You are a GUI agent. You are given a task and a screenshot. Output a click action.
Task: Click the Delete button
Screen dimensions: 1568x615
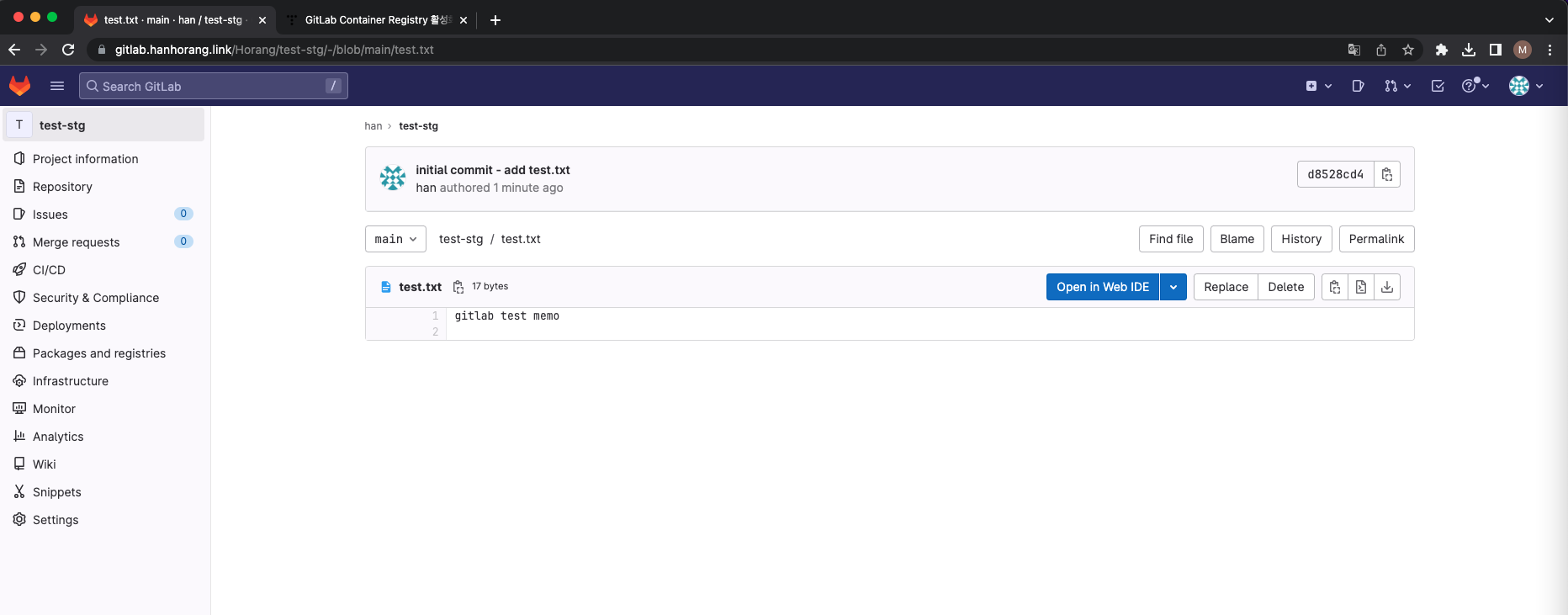tap(1286, 287)
